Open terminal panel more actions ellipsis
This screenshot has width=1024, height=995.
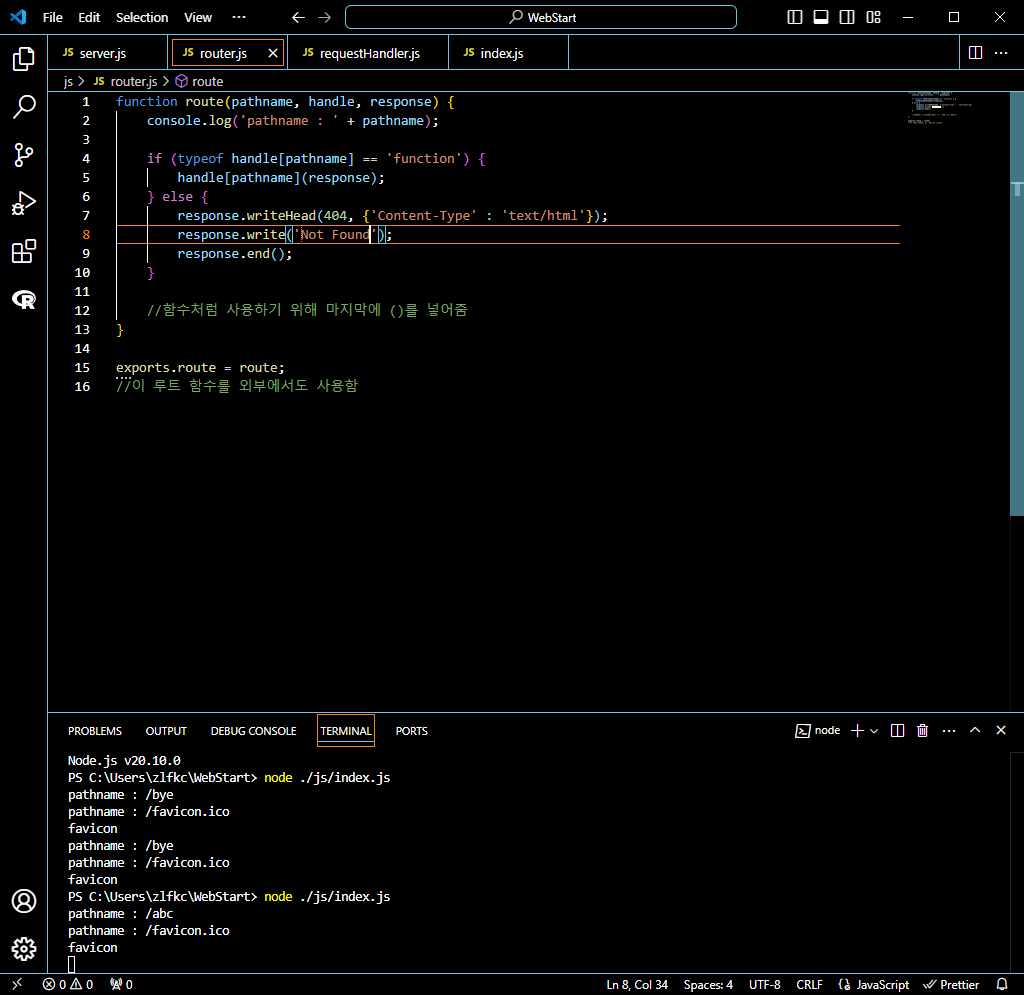tap(949, 731)
